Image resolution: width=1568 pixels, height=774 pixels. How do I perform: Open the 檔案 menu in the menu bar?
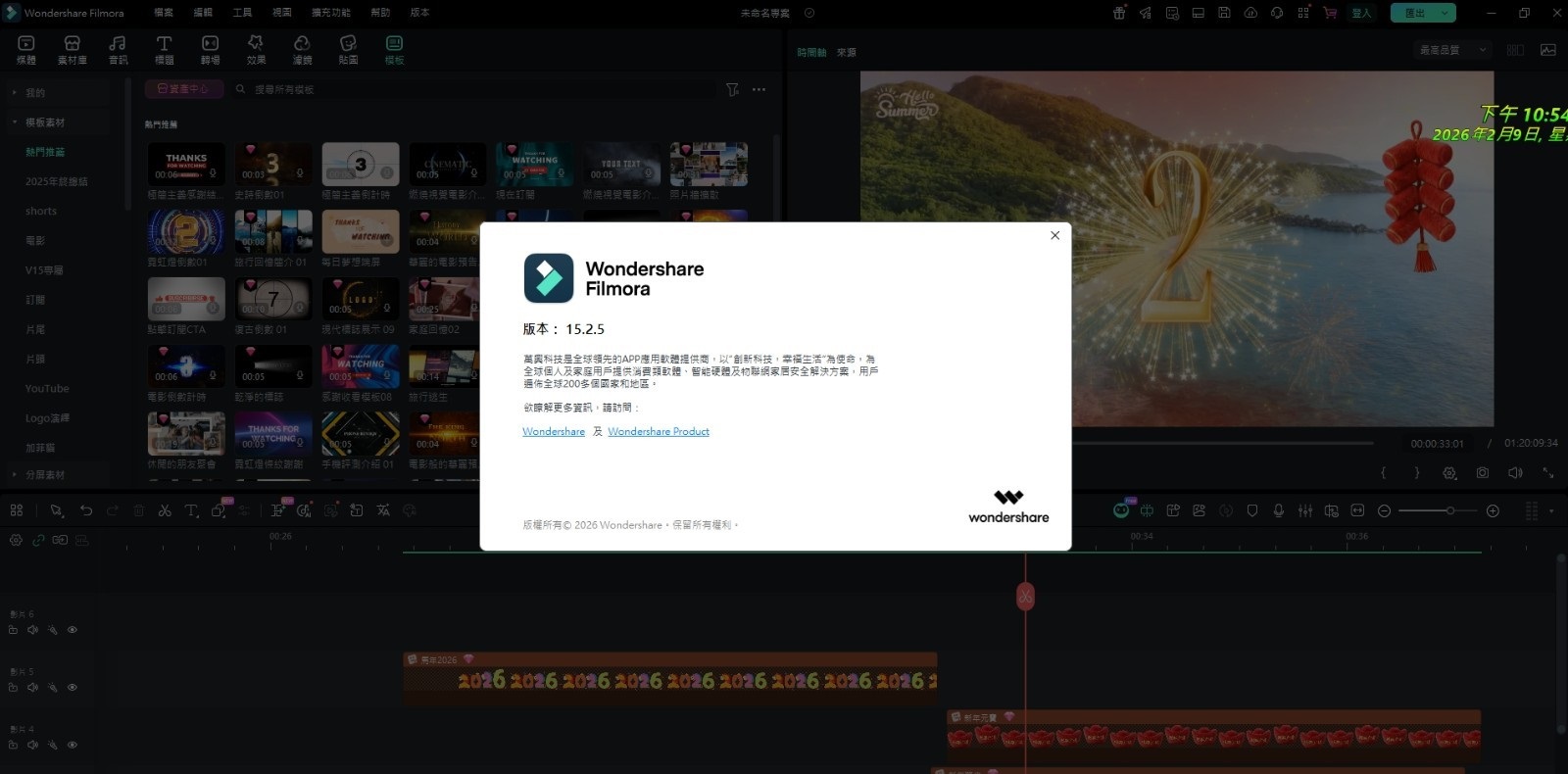(164, 13)
